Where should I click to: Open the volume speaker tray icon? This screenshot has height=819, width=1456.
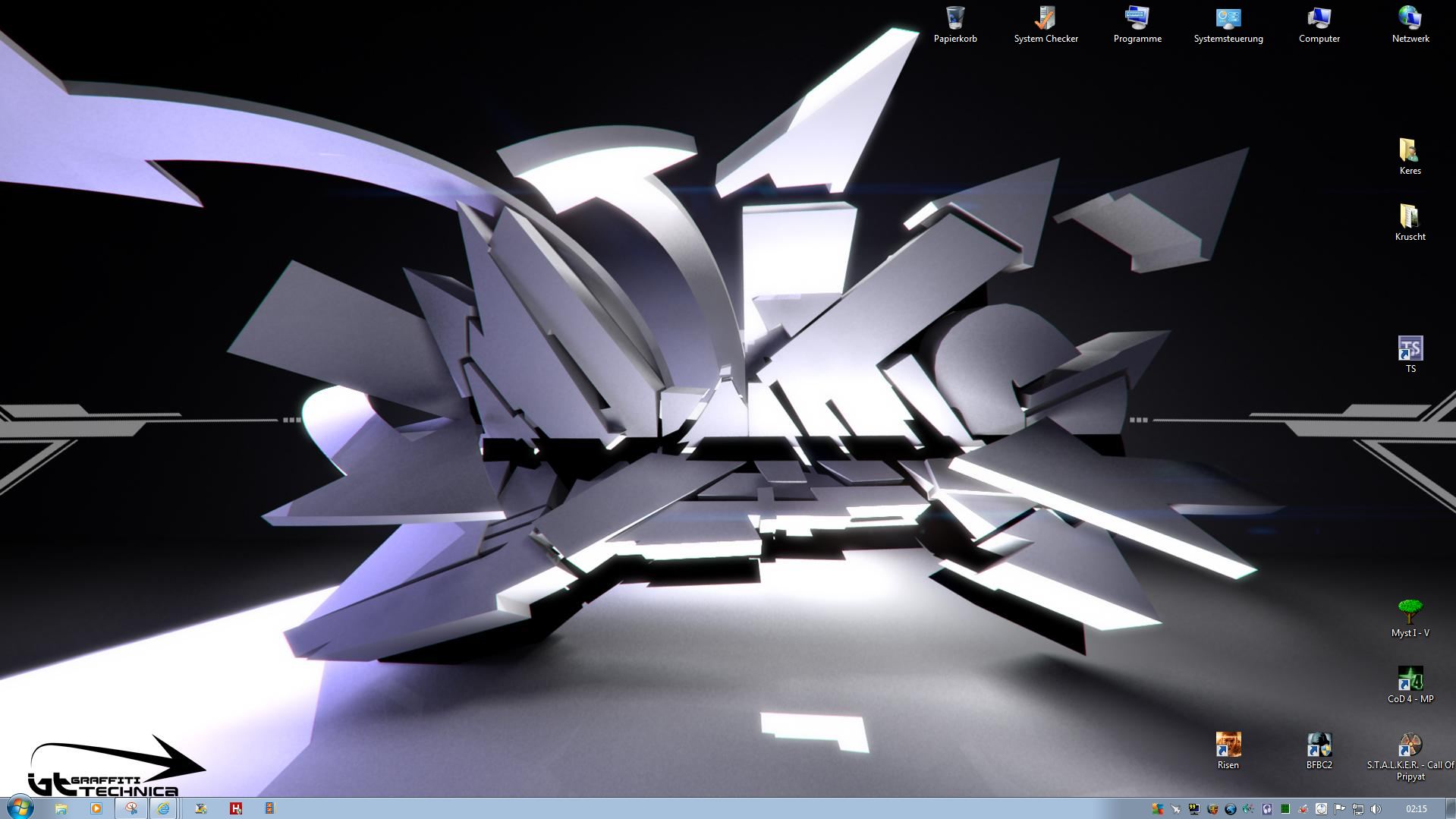click(x=1376, y=809)
